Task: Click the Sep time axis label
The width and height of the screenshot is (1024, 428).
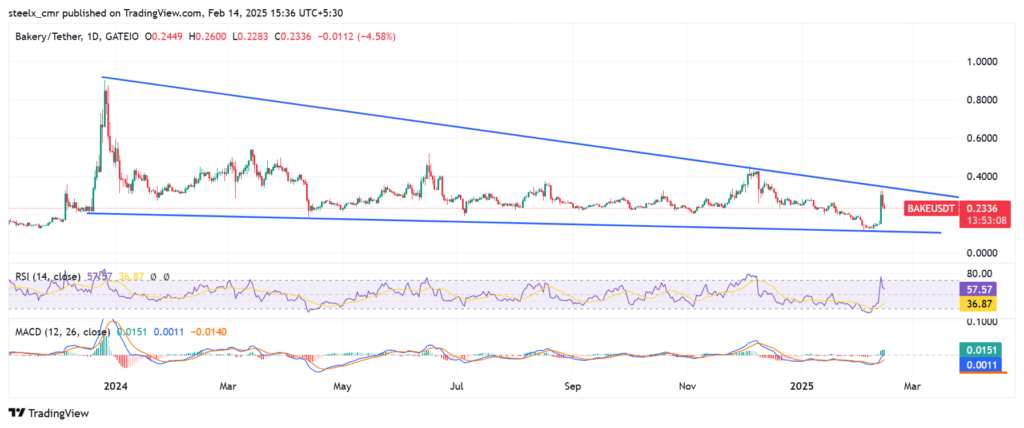Action: 573,387
